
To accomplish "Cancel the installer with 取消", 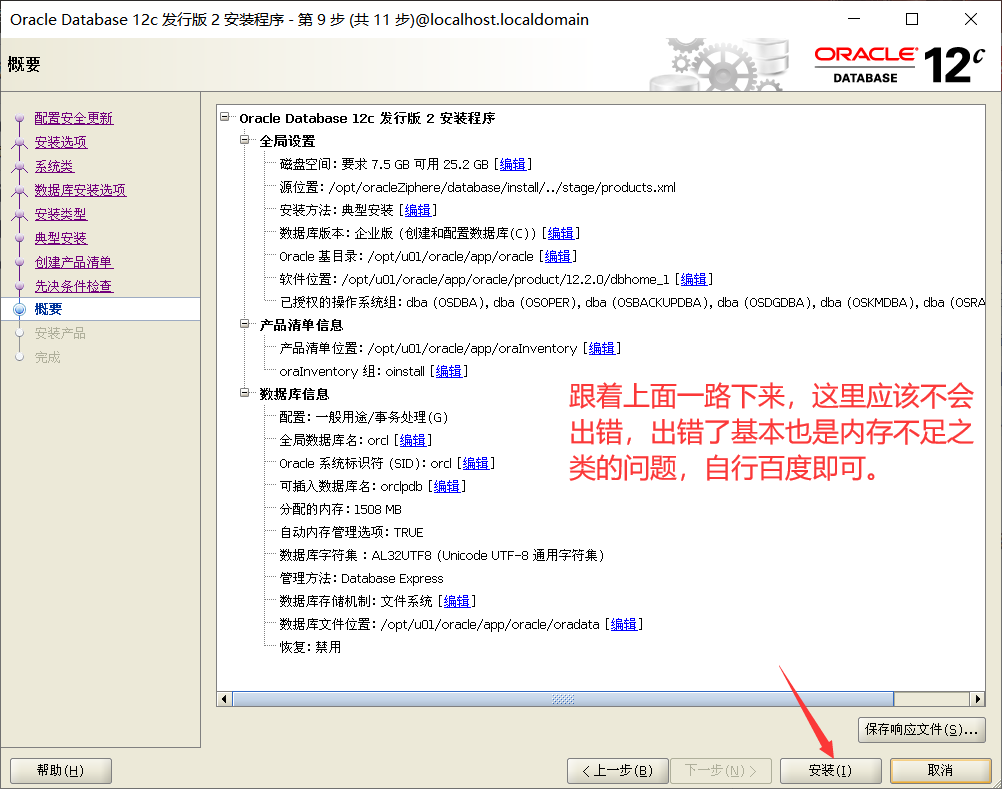I will click(x=941, y=770).
